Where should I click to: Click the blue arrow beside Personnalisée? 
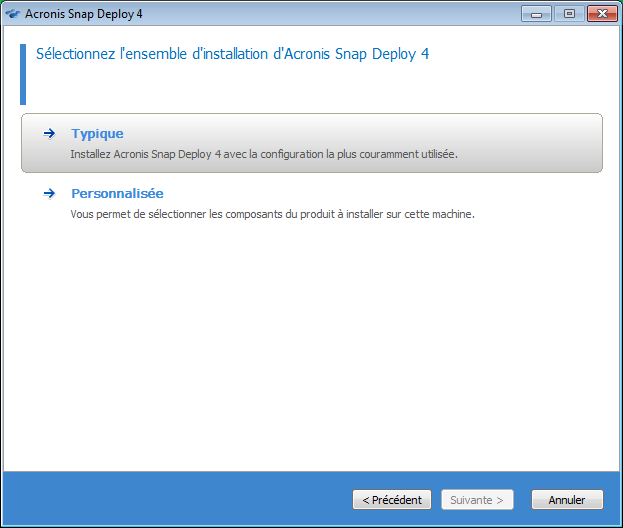pos(48,194)
